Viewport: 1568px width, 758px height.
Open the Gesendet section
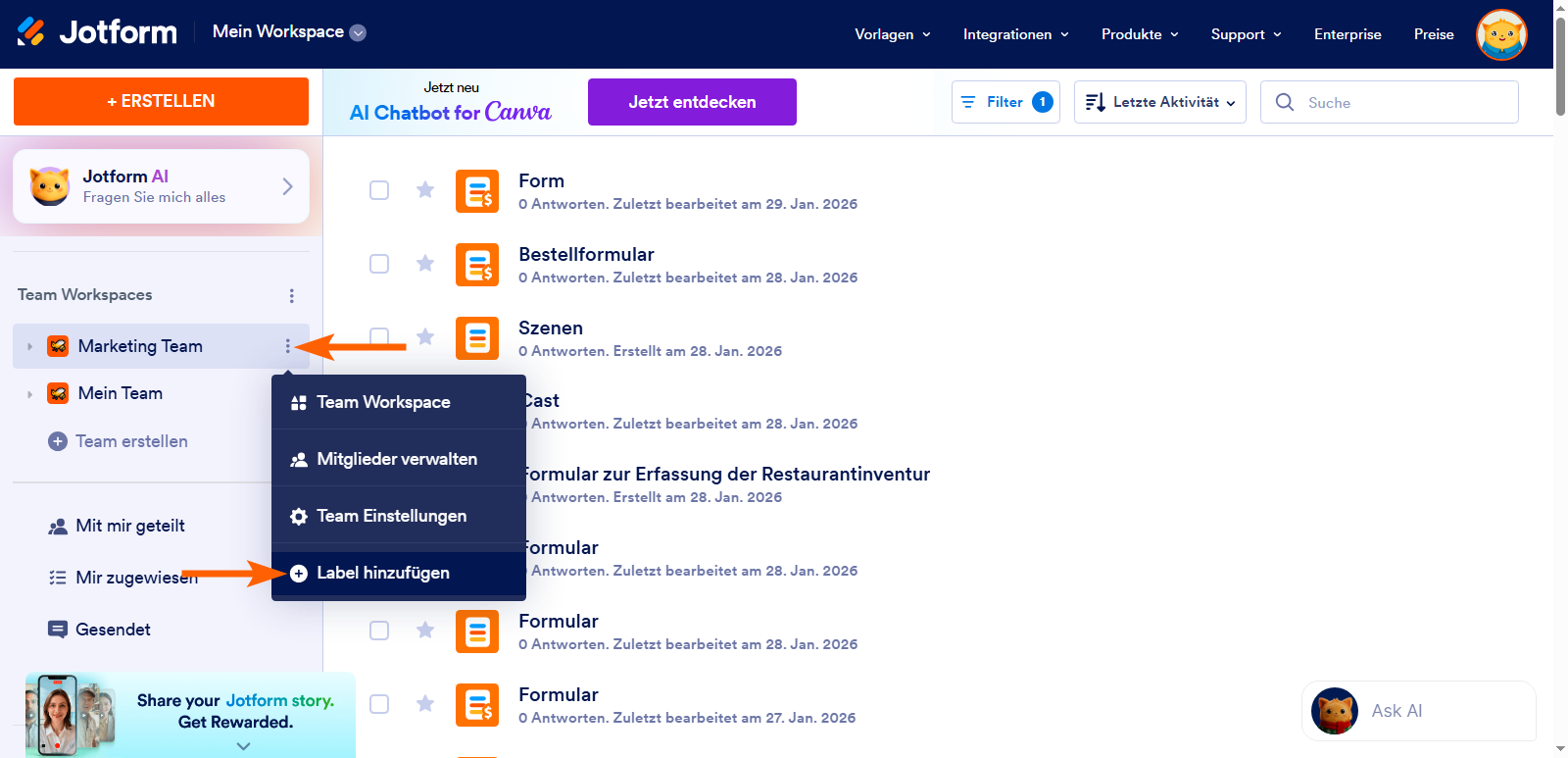pyautogui.click(x=113, y=630)
